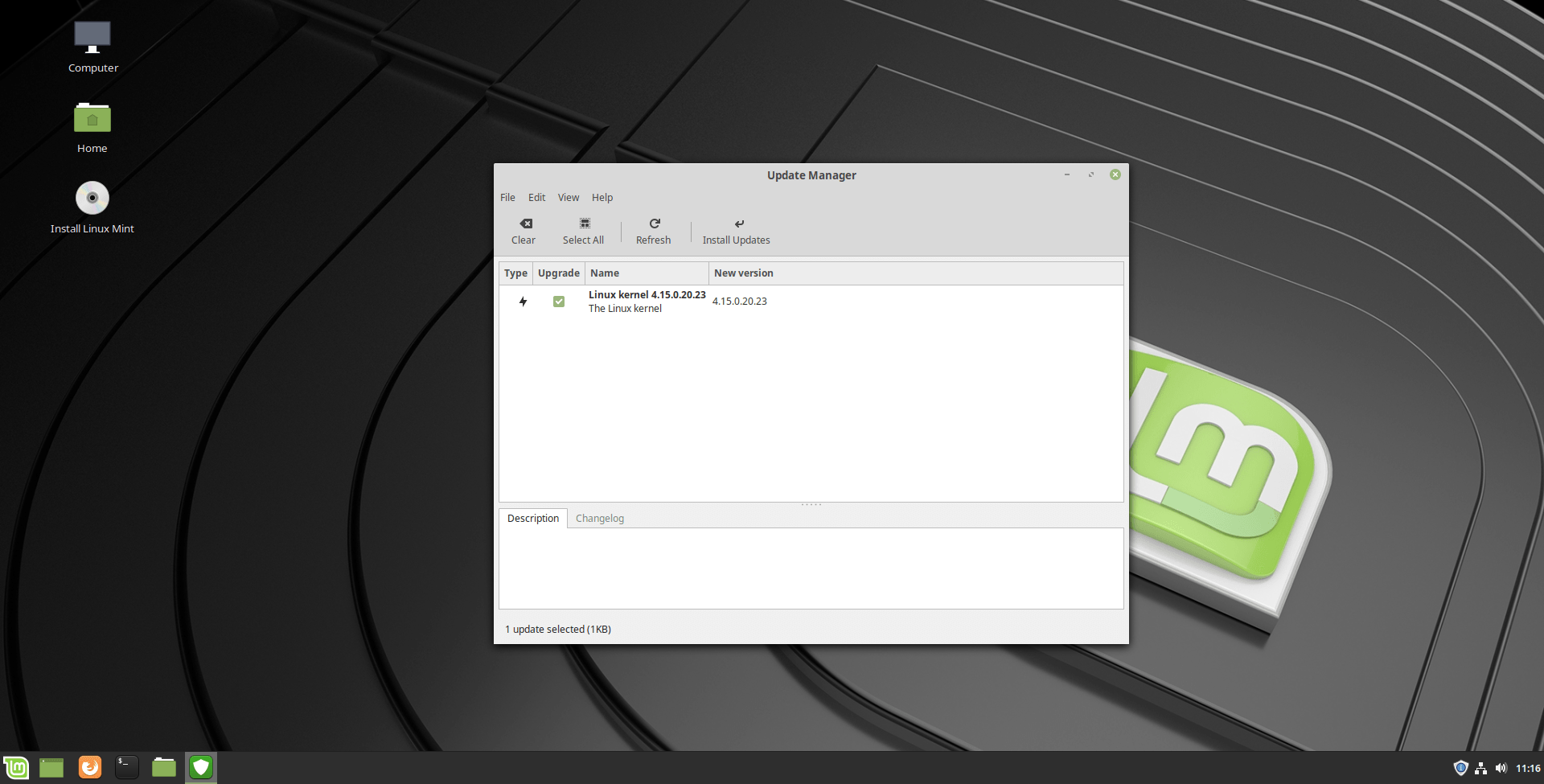Open the network connections tray icon
Screen dimensions: 1544x784
1481,768
